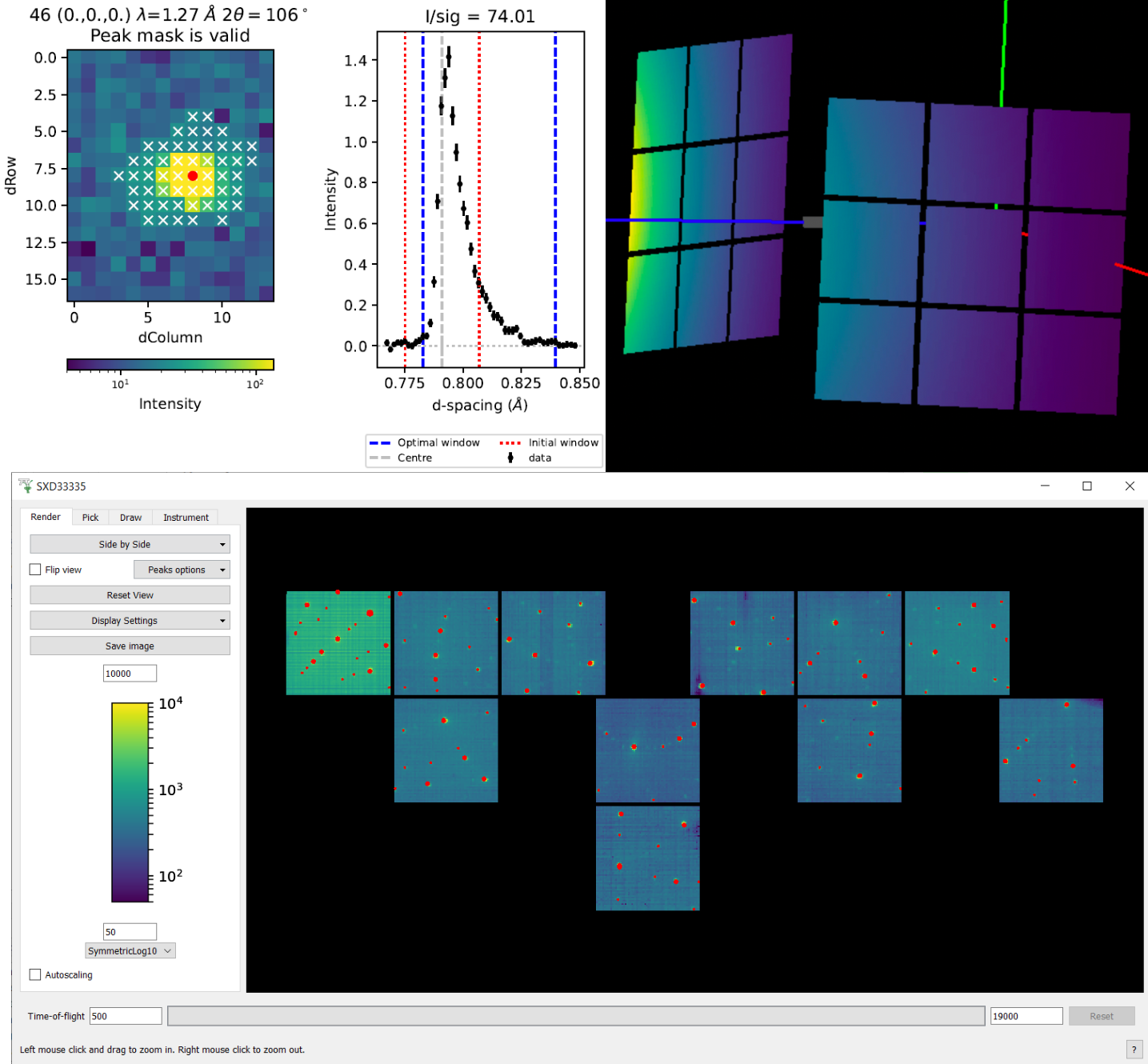Open the Draw tab

(x=130, y=518)
